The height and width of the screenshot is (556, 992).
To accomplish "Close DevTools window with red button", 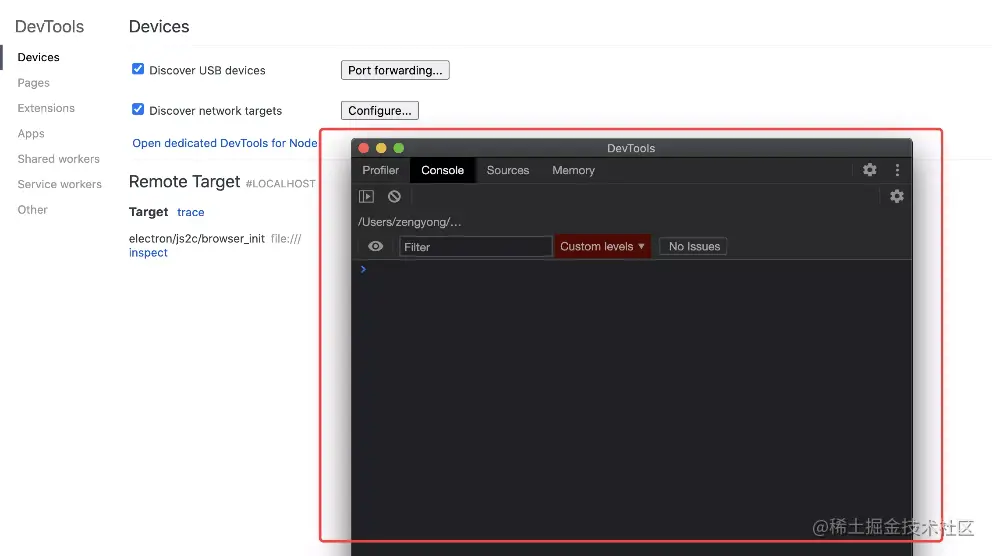I will (364, 148).
